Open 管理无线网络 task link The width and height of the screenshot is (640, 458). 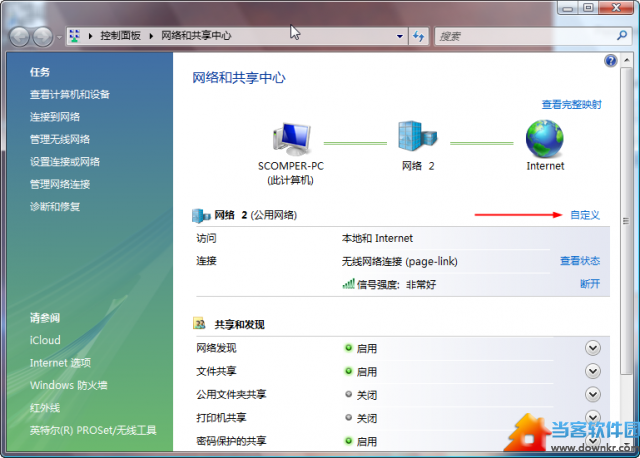coord(60,140)
